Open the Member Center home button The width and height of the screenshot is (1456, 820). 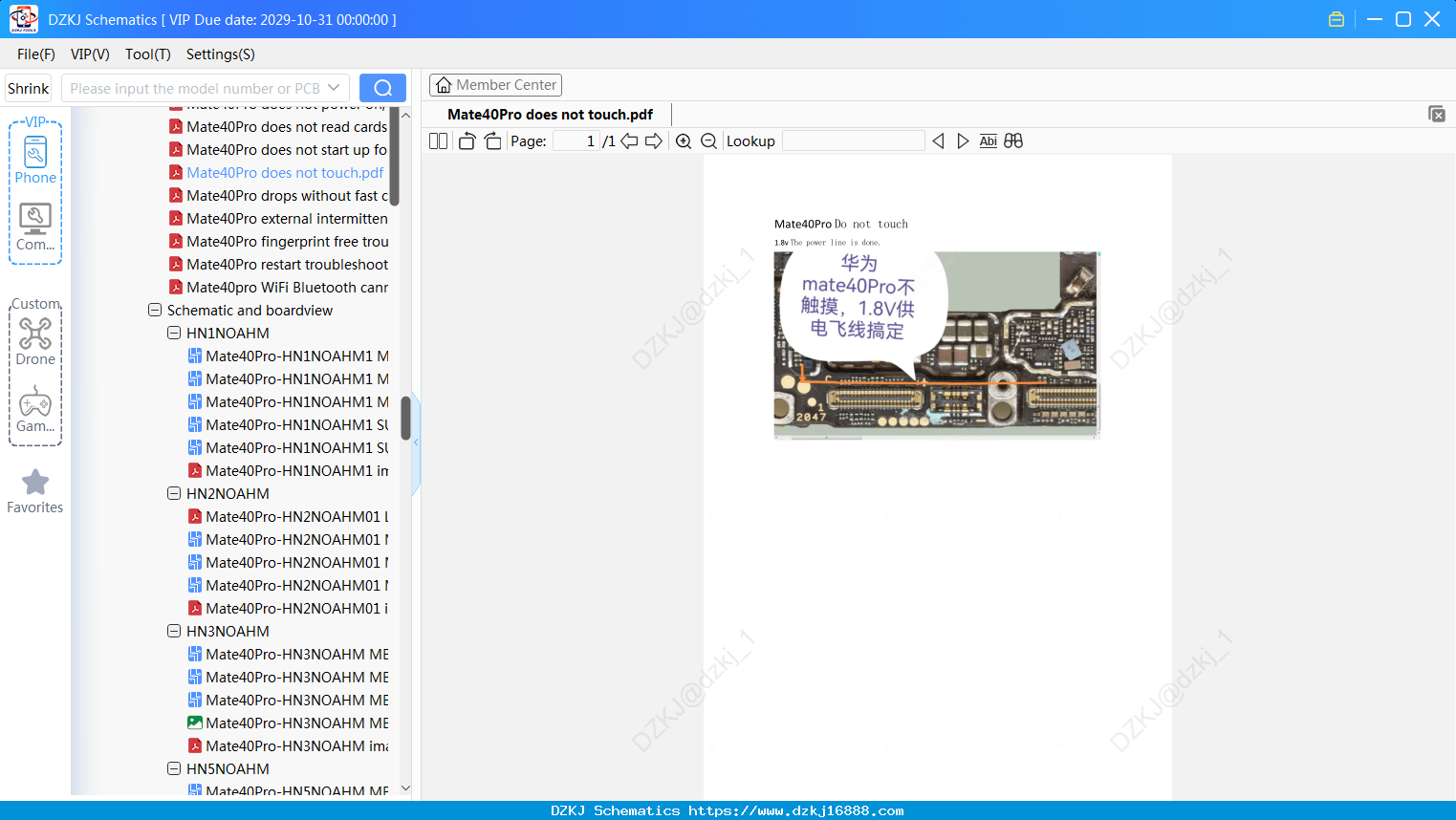point(495,85)
